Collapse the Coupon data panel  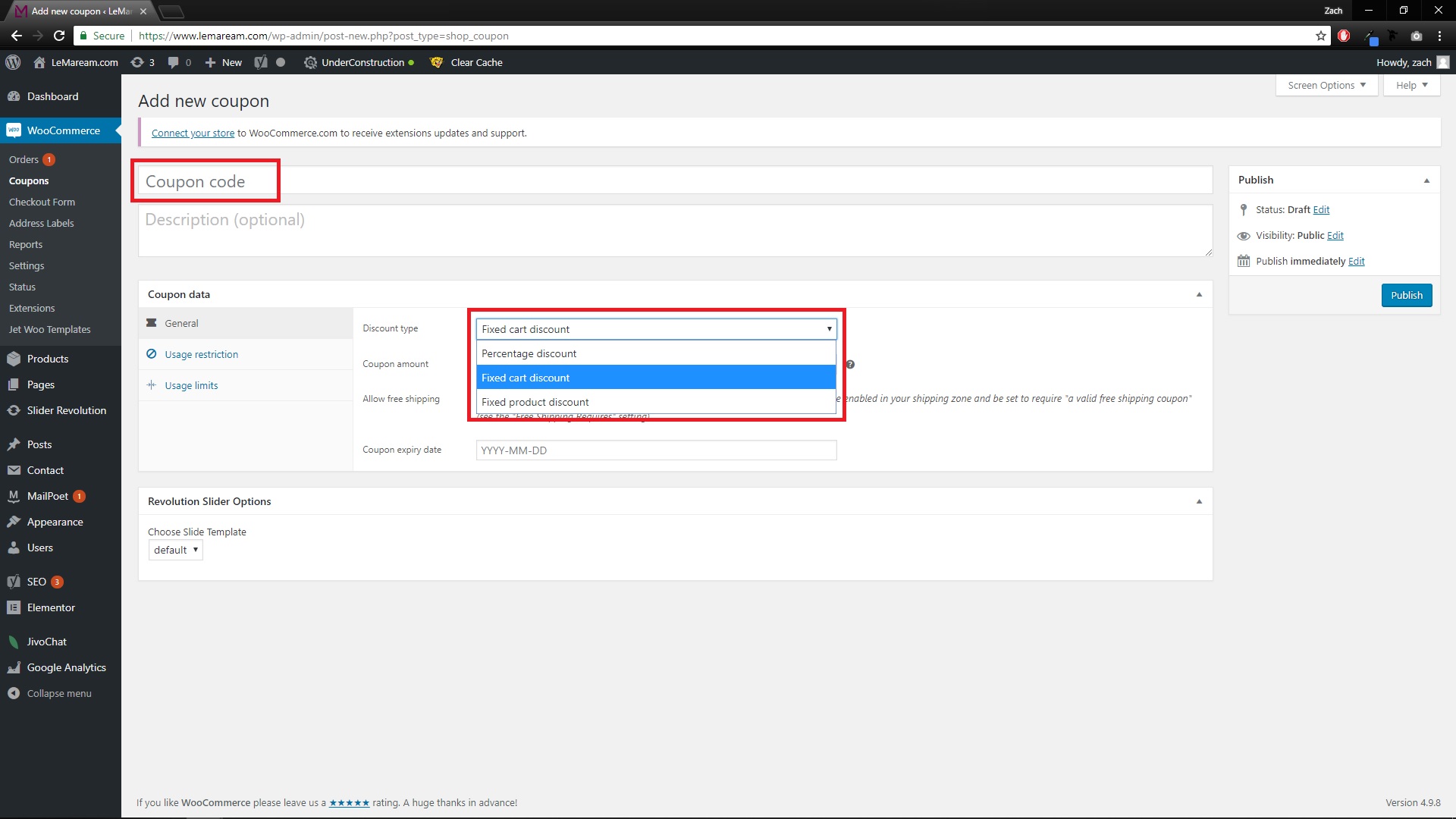click(1199, 294)
